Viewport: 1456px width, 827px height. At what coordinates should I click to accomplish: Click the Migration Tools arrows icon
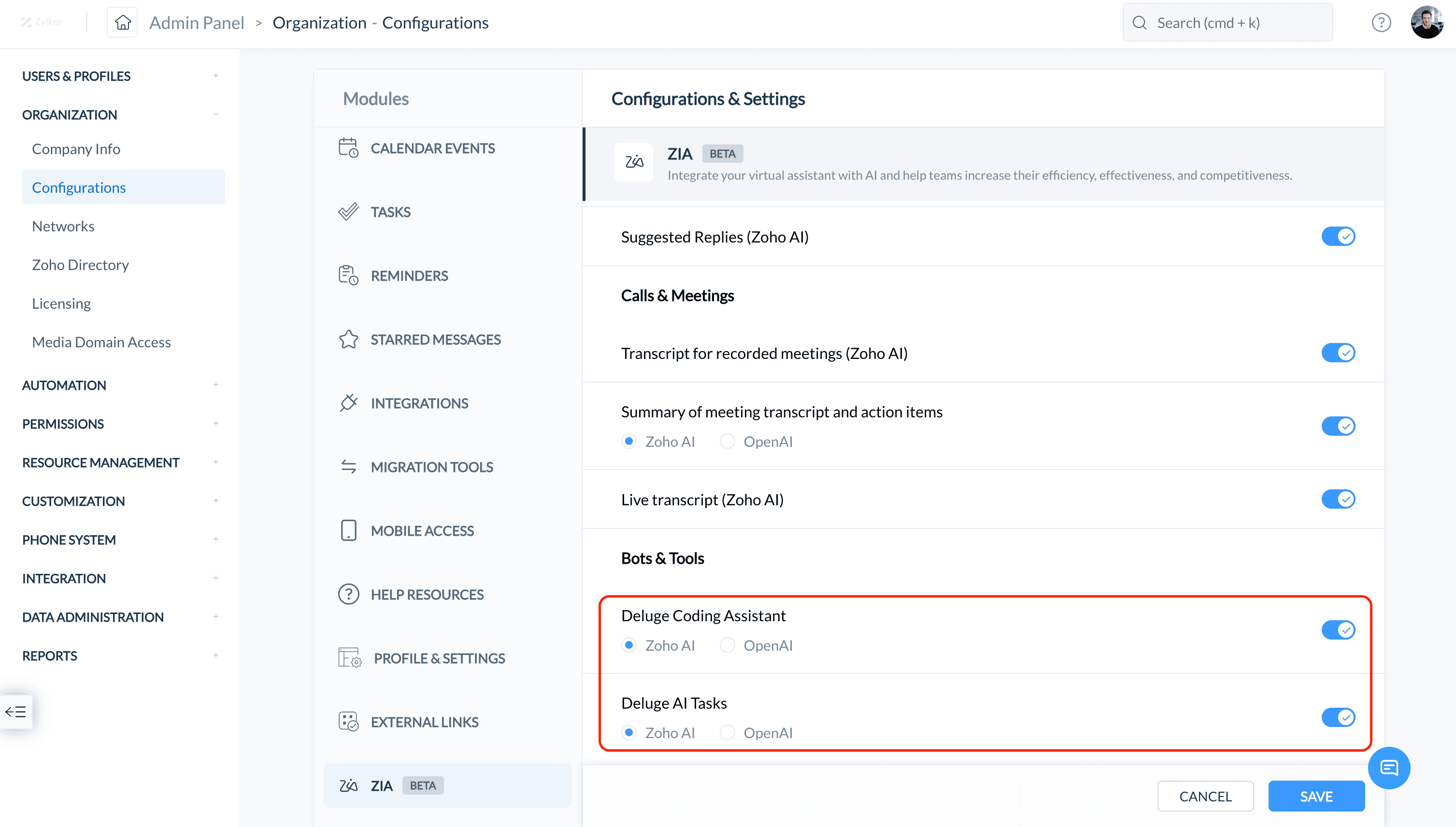tap(348, 467)
